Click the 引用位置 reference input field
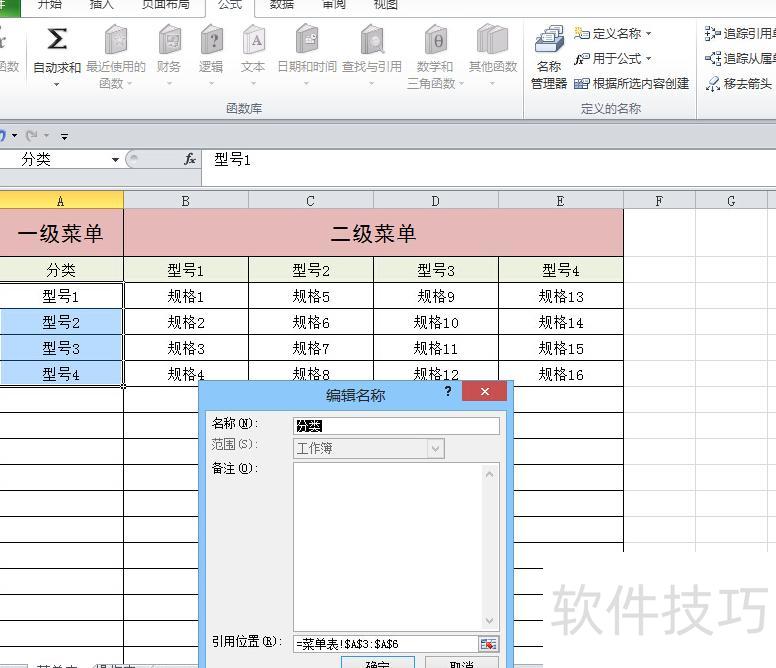Image resolution: width=776 pixels, height=668 pixels. click(385, 644)
